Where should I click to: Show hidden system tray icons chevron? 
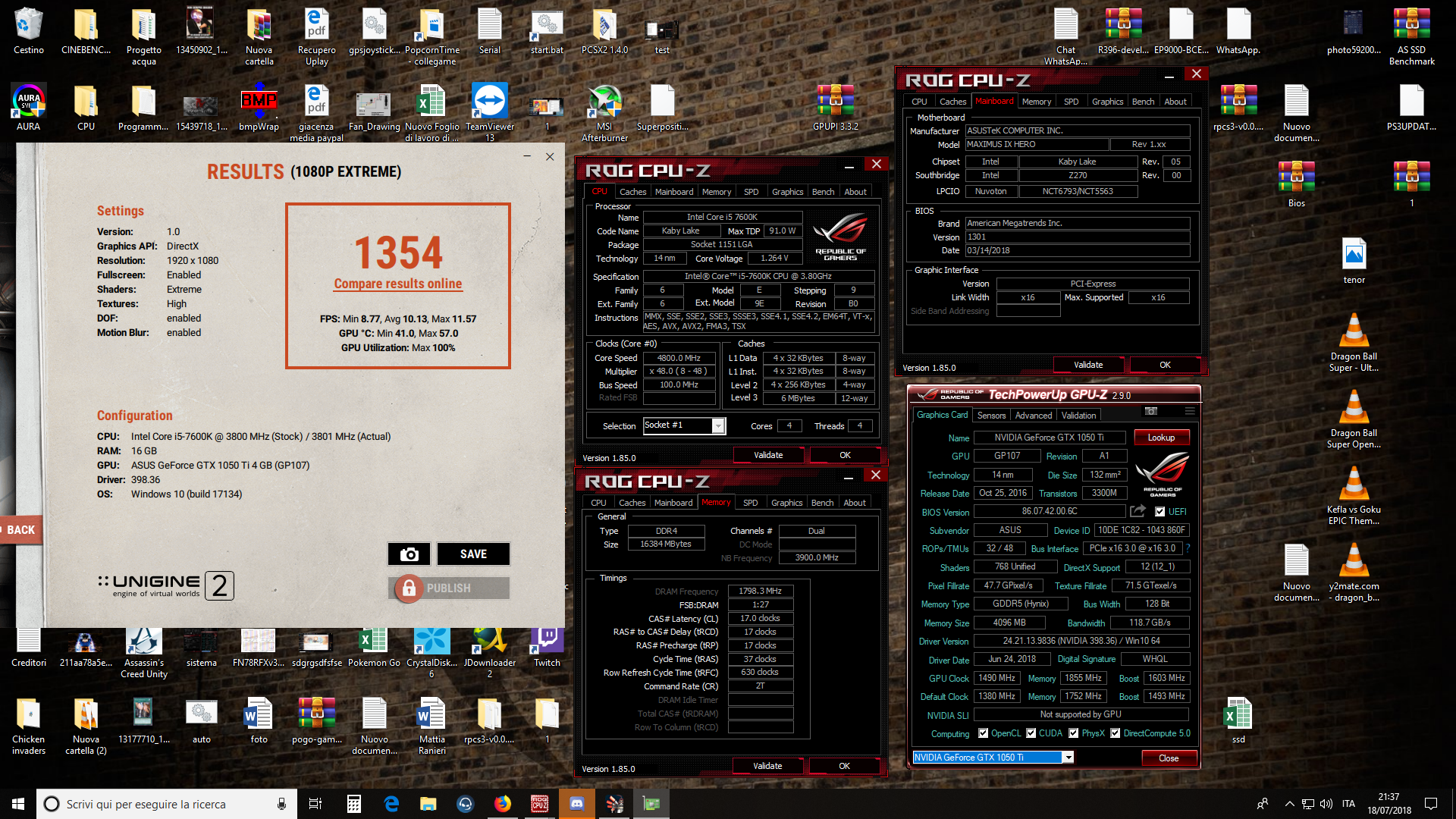pos(1289,804)
